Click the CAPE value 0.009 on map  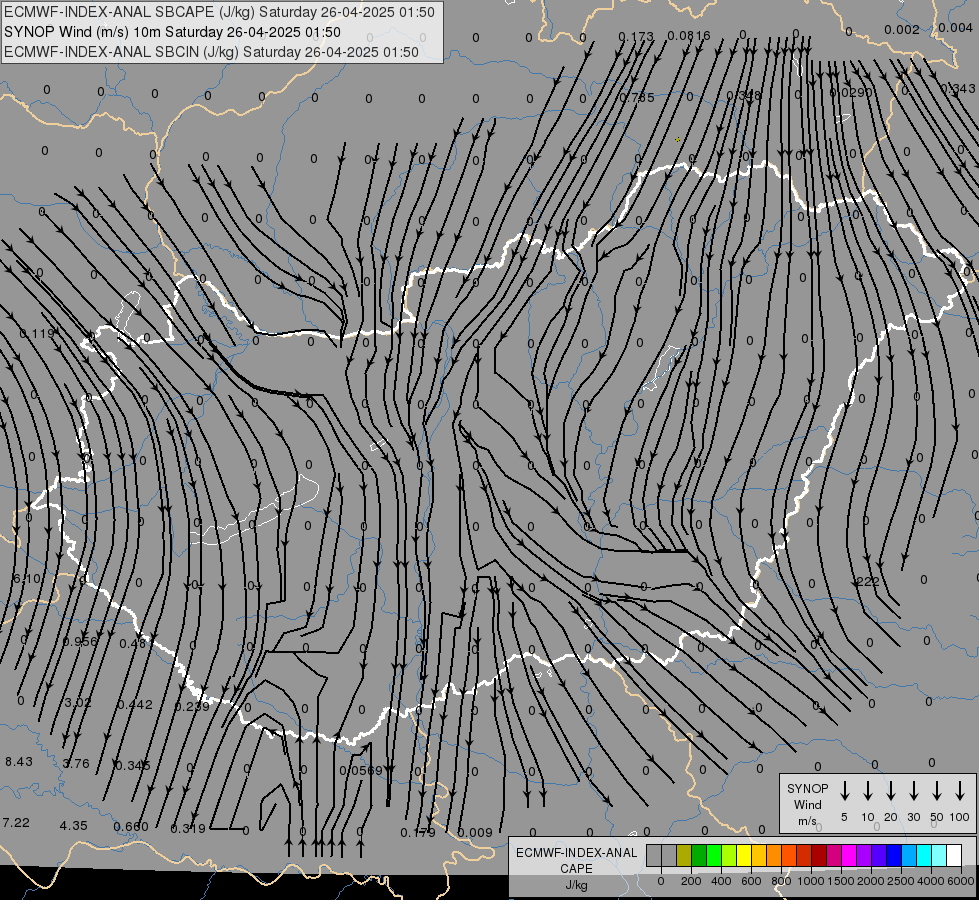475,833
